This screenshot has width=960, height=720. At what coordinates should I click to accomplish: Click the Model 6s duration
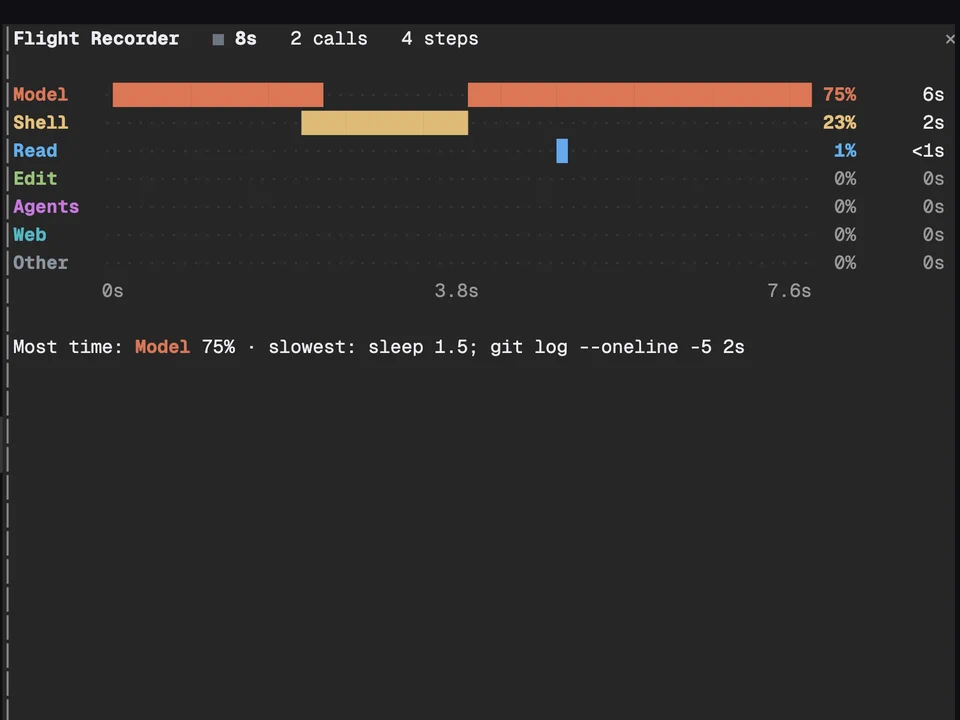[933, 94]
